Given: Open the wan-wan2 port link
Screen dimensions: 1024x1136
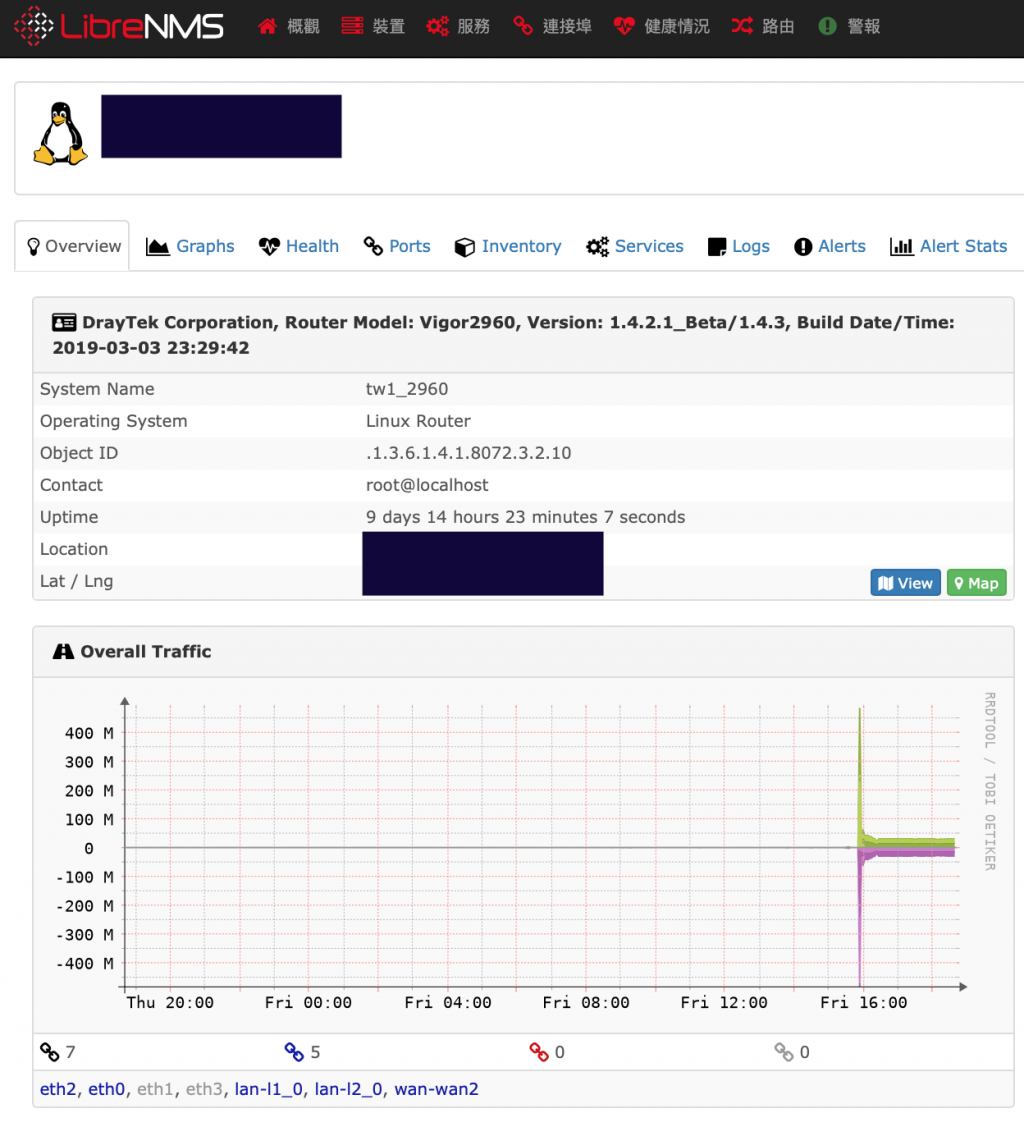Looking at the screenshot, I should (x=436, y=1089).
